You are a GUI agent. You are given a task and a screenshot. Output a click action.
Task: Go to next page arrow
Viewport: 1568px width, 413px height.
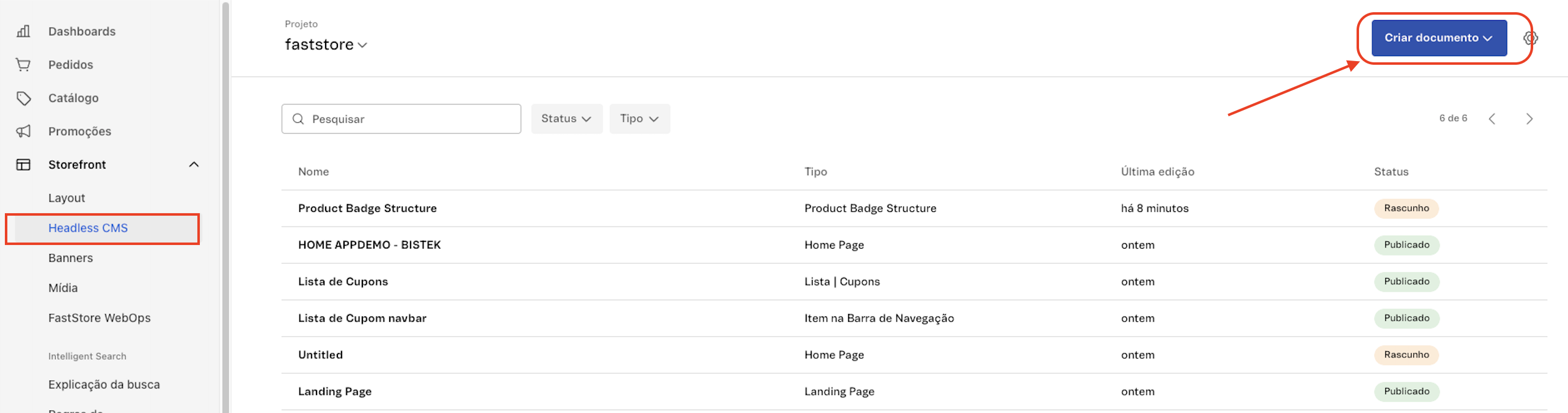[1529, 119]
